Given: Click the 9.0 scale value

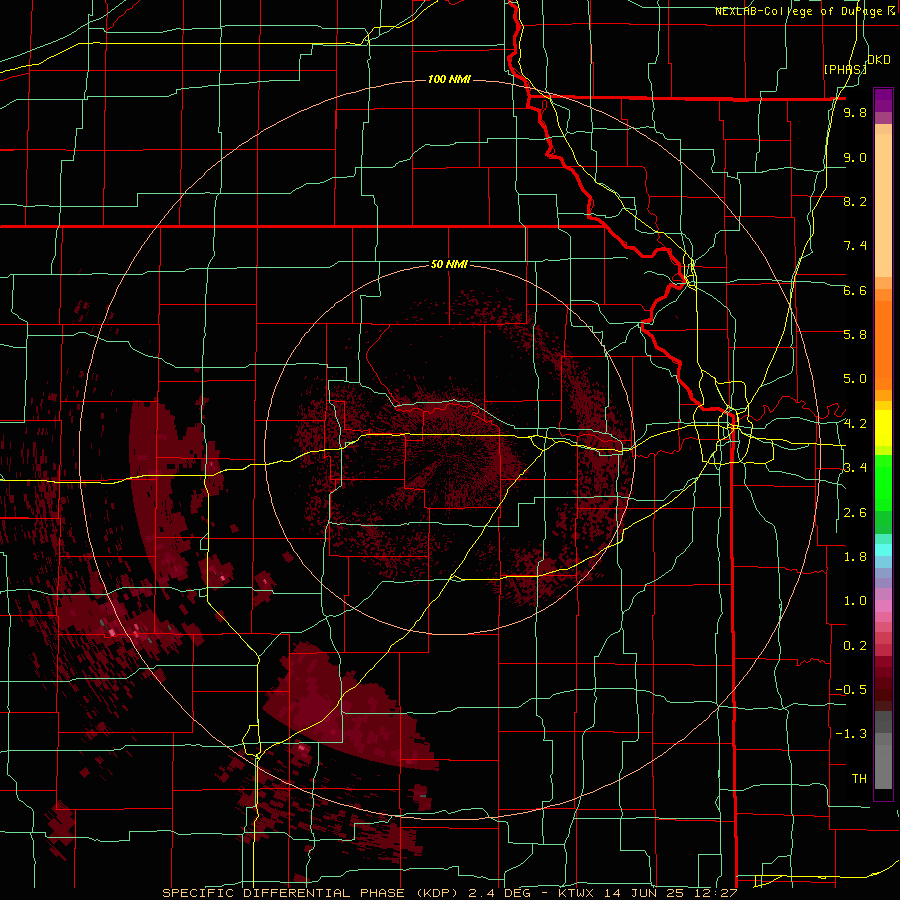Looking at the screenshot, I should click(855, 157).
